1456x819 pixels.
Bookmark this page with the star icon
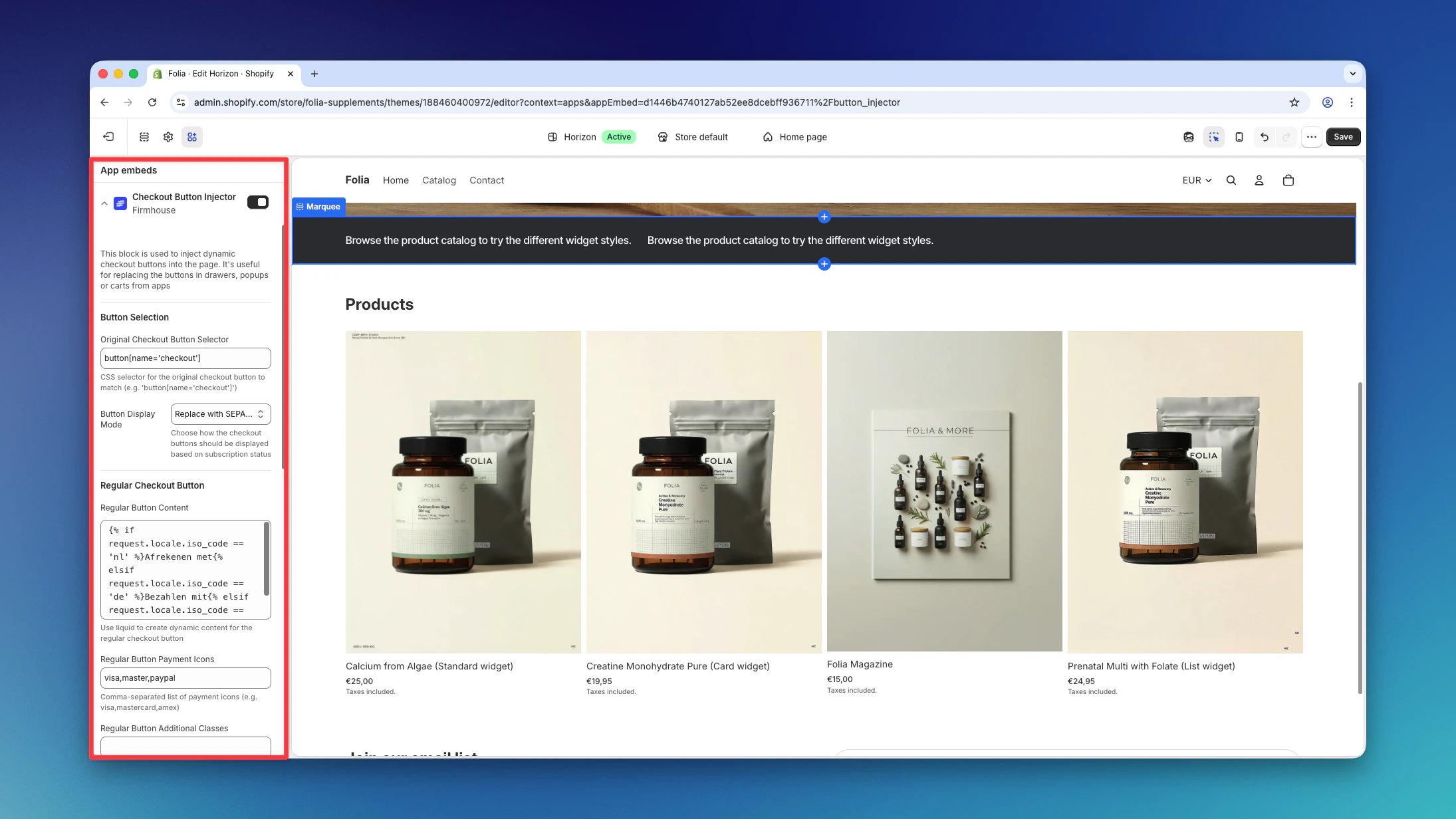tap(1294, 102)
